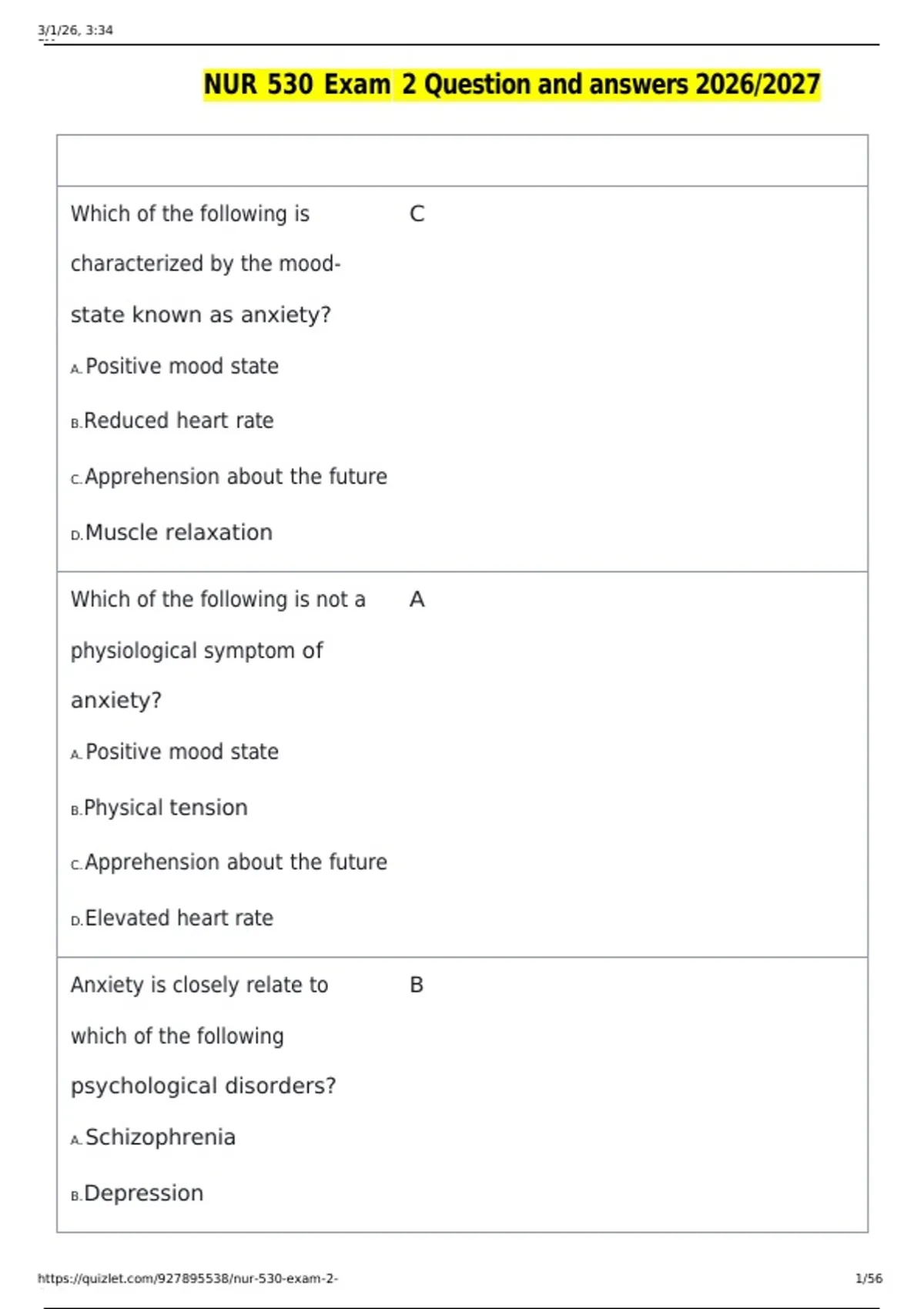The width and height of the screenshot is (924, 1309).
Task: Click the mood-state anxiety question text
Action: click(x=206, y=264)
